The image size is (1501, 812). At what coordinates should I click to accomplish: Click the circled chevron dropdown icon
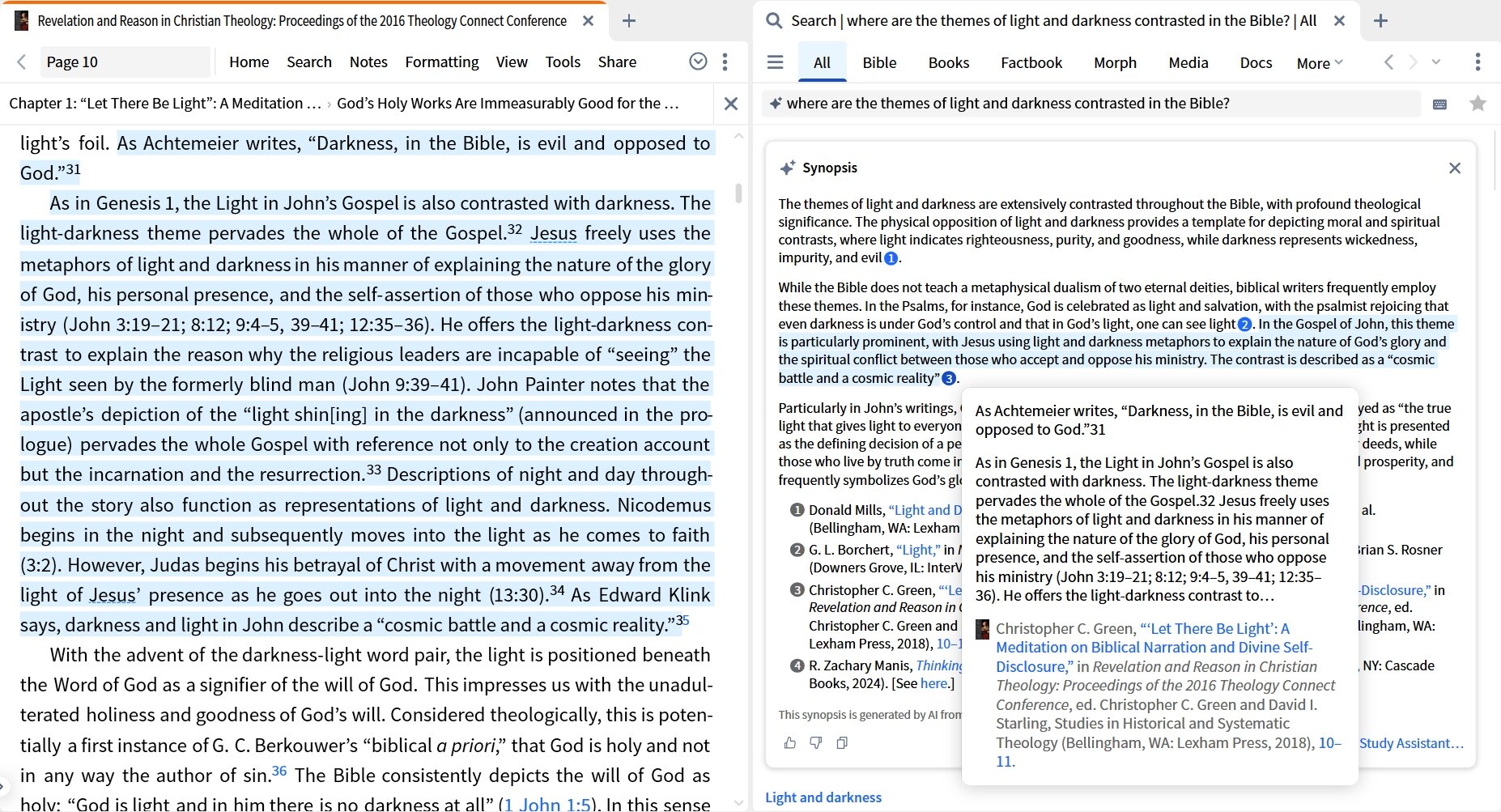(698, 62)
